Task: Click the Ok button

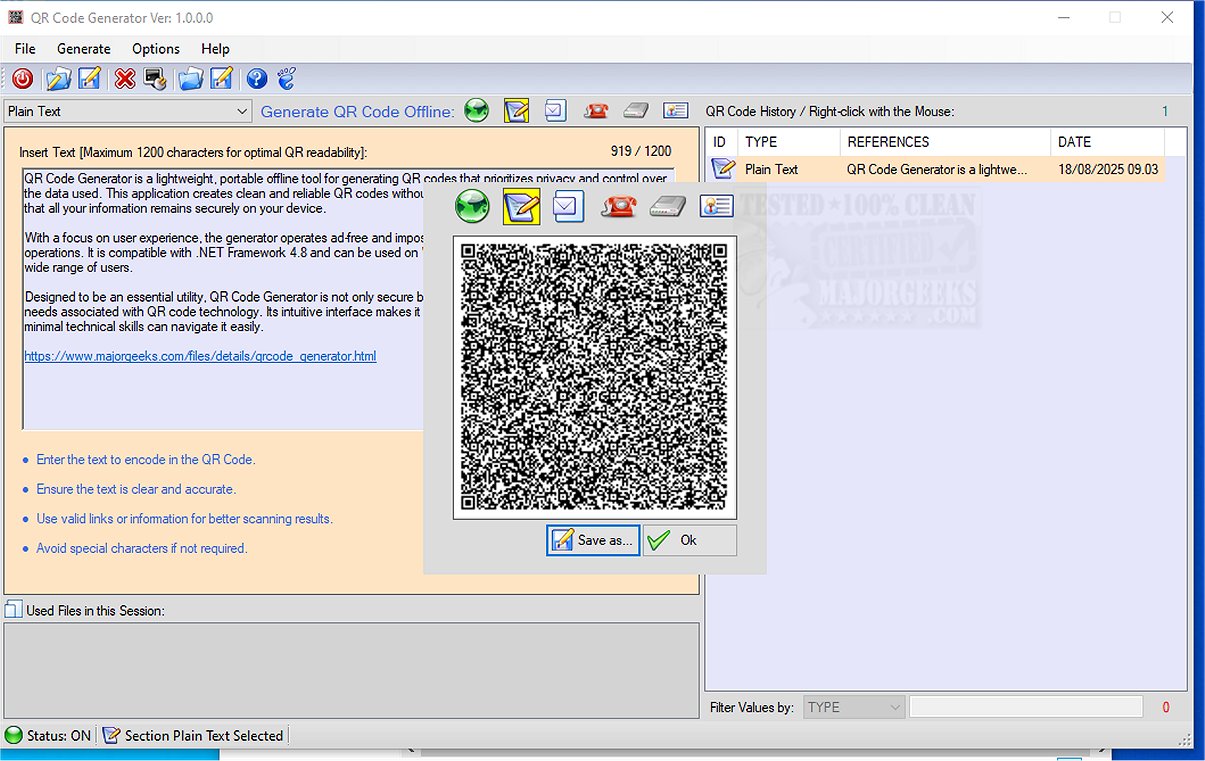Action: coord(689,540)
